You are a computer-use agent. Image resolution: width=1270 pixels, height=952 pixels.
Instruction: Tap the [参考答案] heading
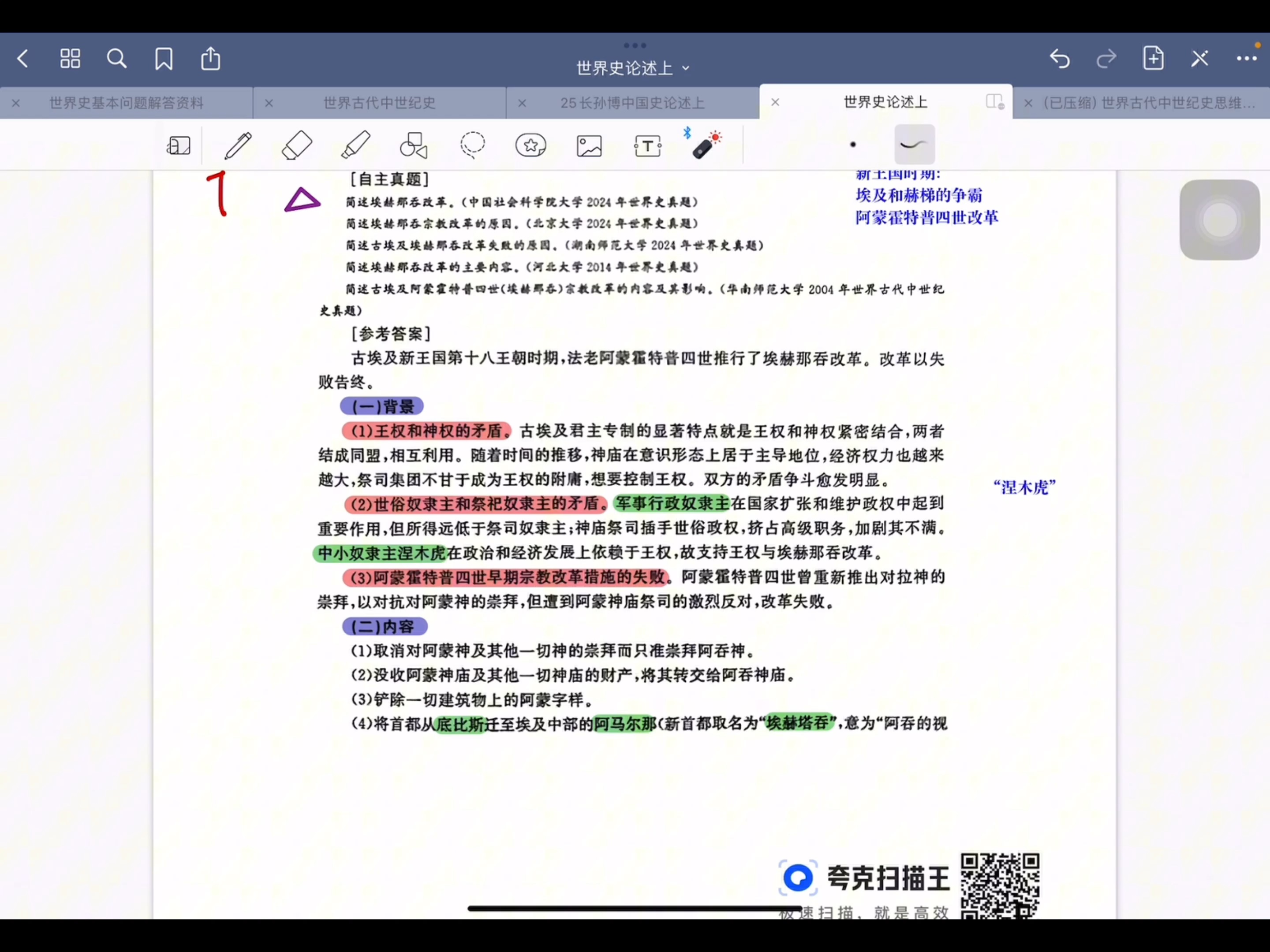coord(390,334)
